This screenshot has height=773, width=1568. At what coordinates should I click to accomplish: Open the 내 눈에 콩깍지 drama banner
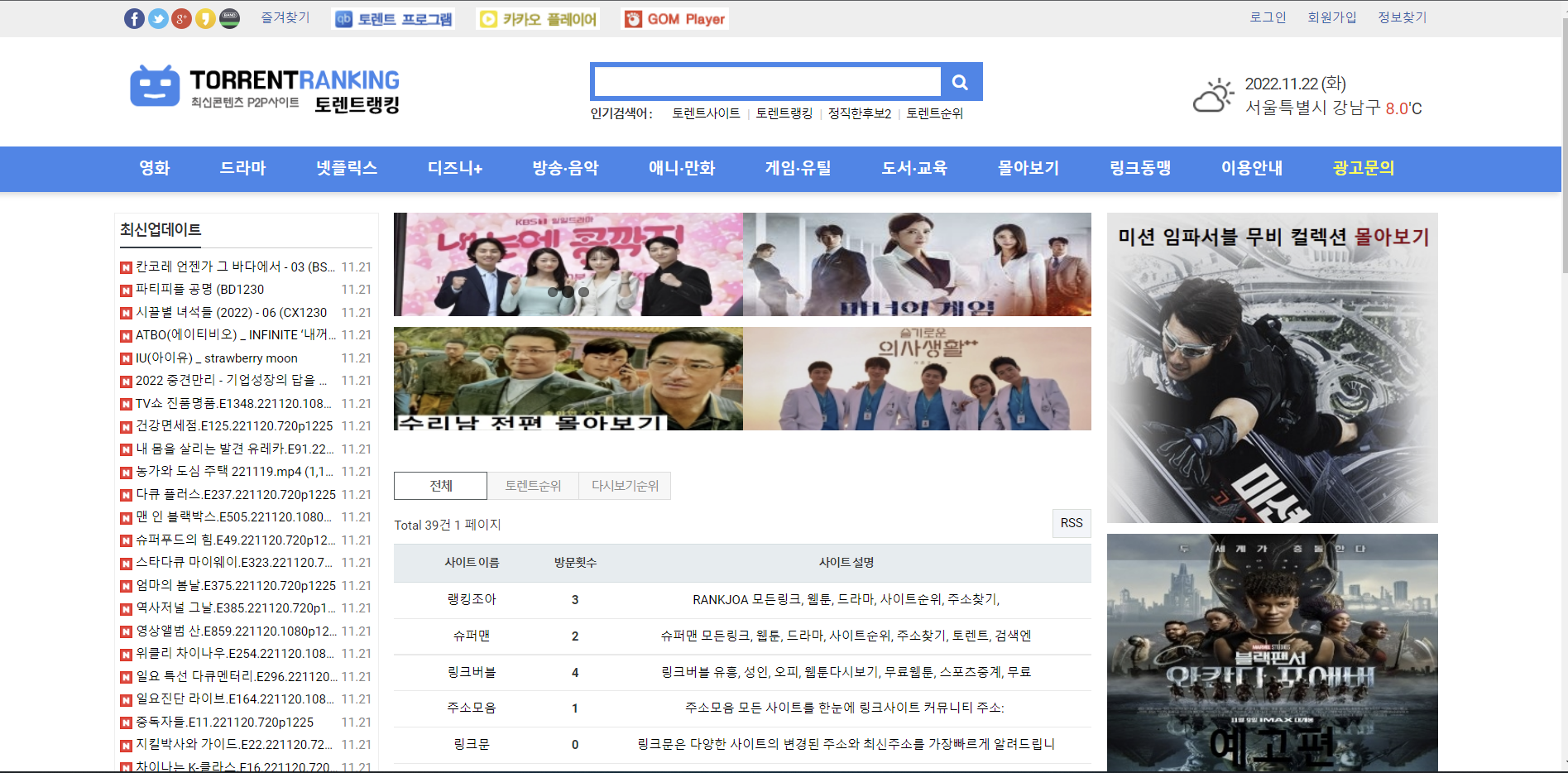click(568, 264)
